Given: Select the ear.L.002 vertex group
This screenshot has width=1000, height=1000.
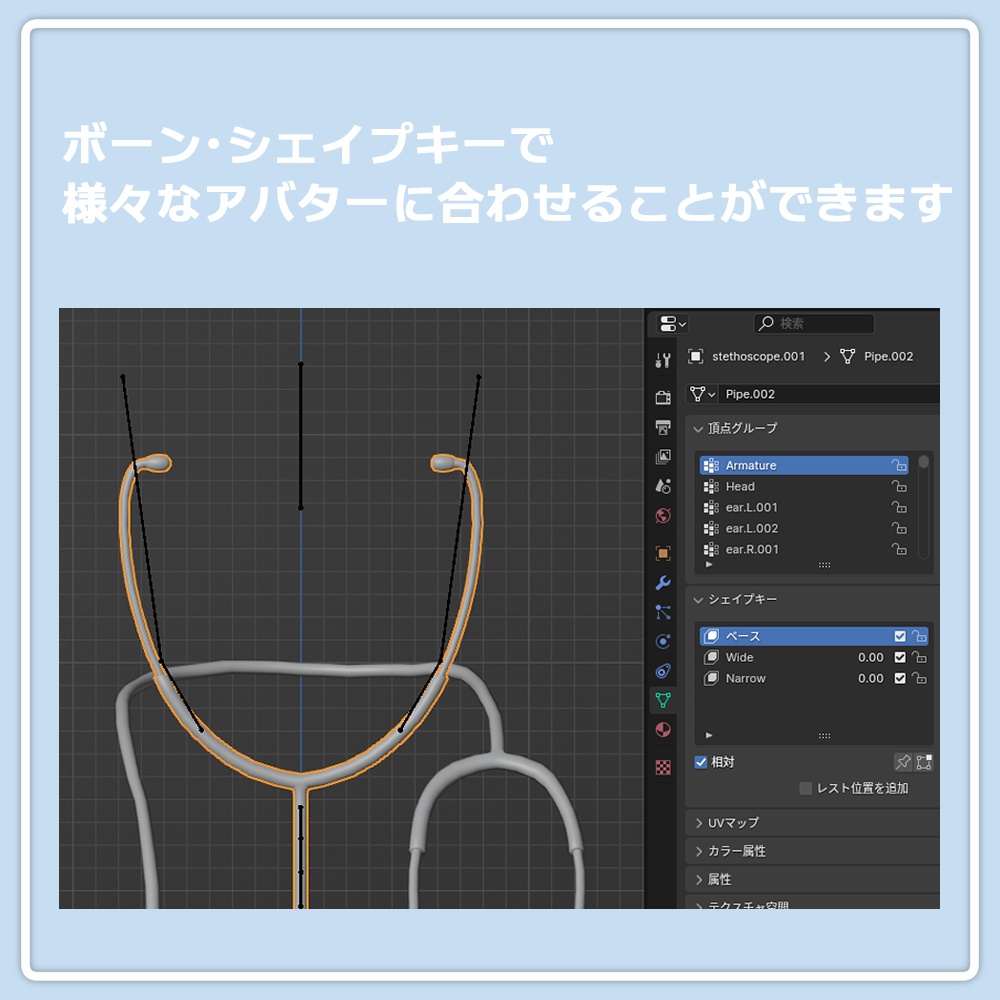Looking at the screenshot, I should [804, 528].
